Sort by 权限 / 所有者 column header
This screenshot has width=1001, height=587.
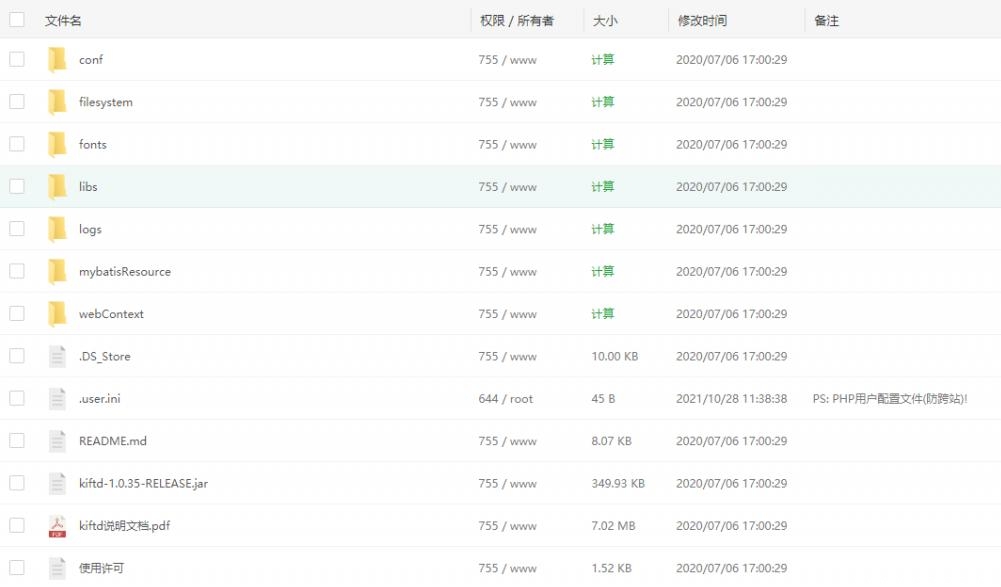(517, 20)
